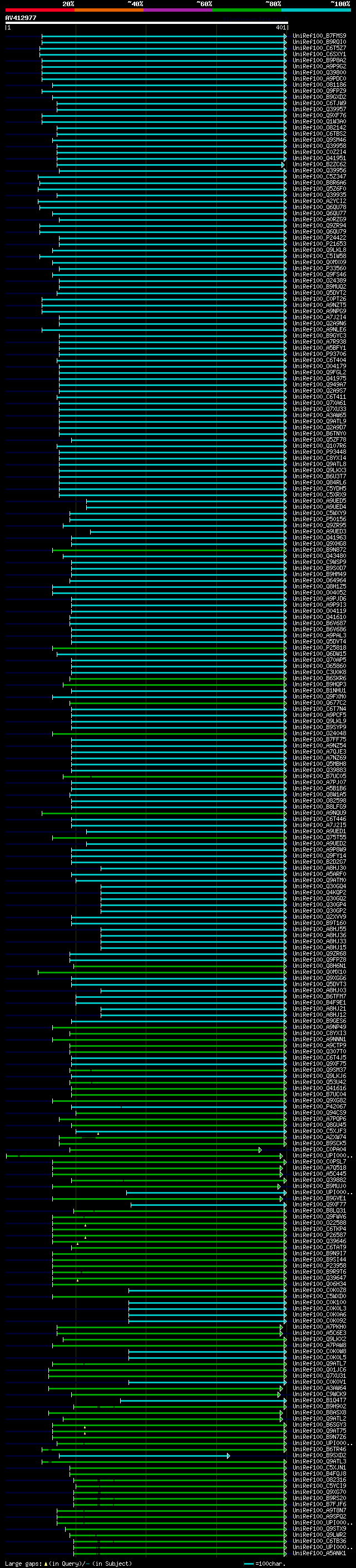The height and width of the screenshot is (1568, 356).
Task: Select hit label UniRef100_C0K0W8
Action: [319, 1351]
